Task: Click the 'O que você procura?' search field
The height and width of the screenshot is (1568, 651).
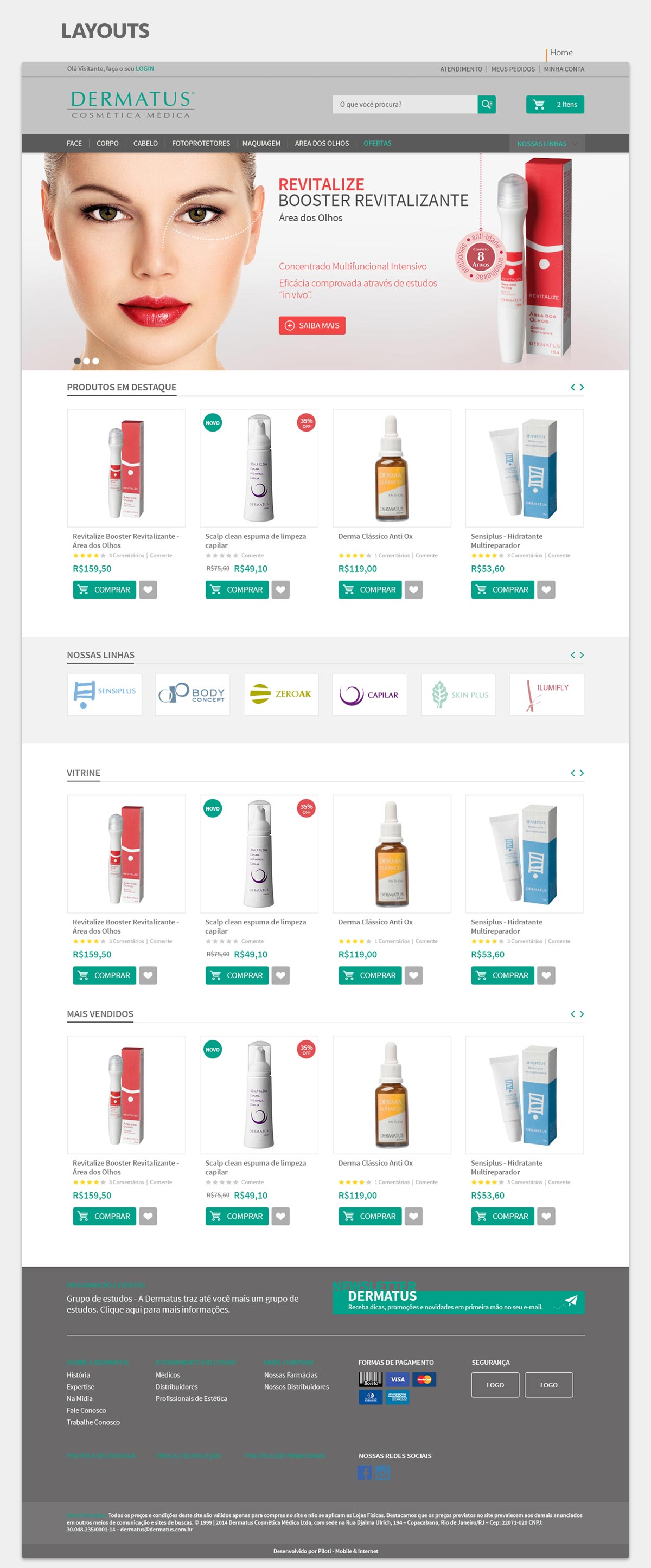Action: click(x=405, y=104)
